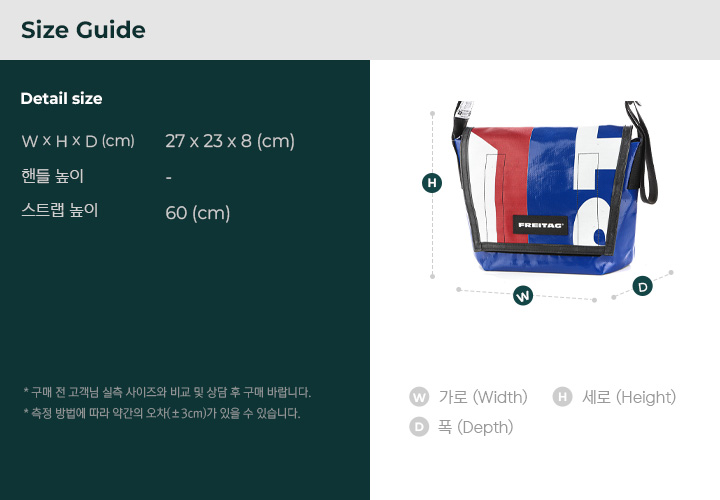Viewport: 720px width, 500px height.
Task: Click the 폭 (Depth) legend text
Action: (475, 427)
